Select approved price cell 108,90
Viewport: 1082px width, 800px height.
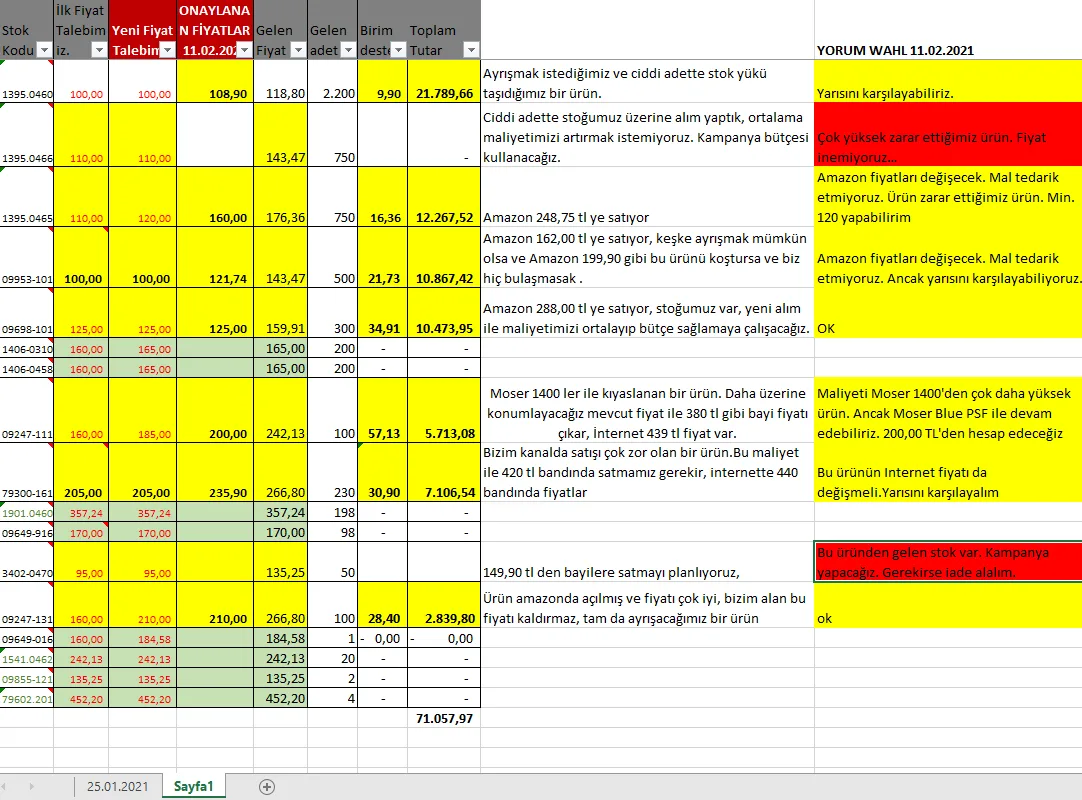215,81
